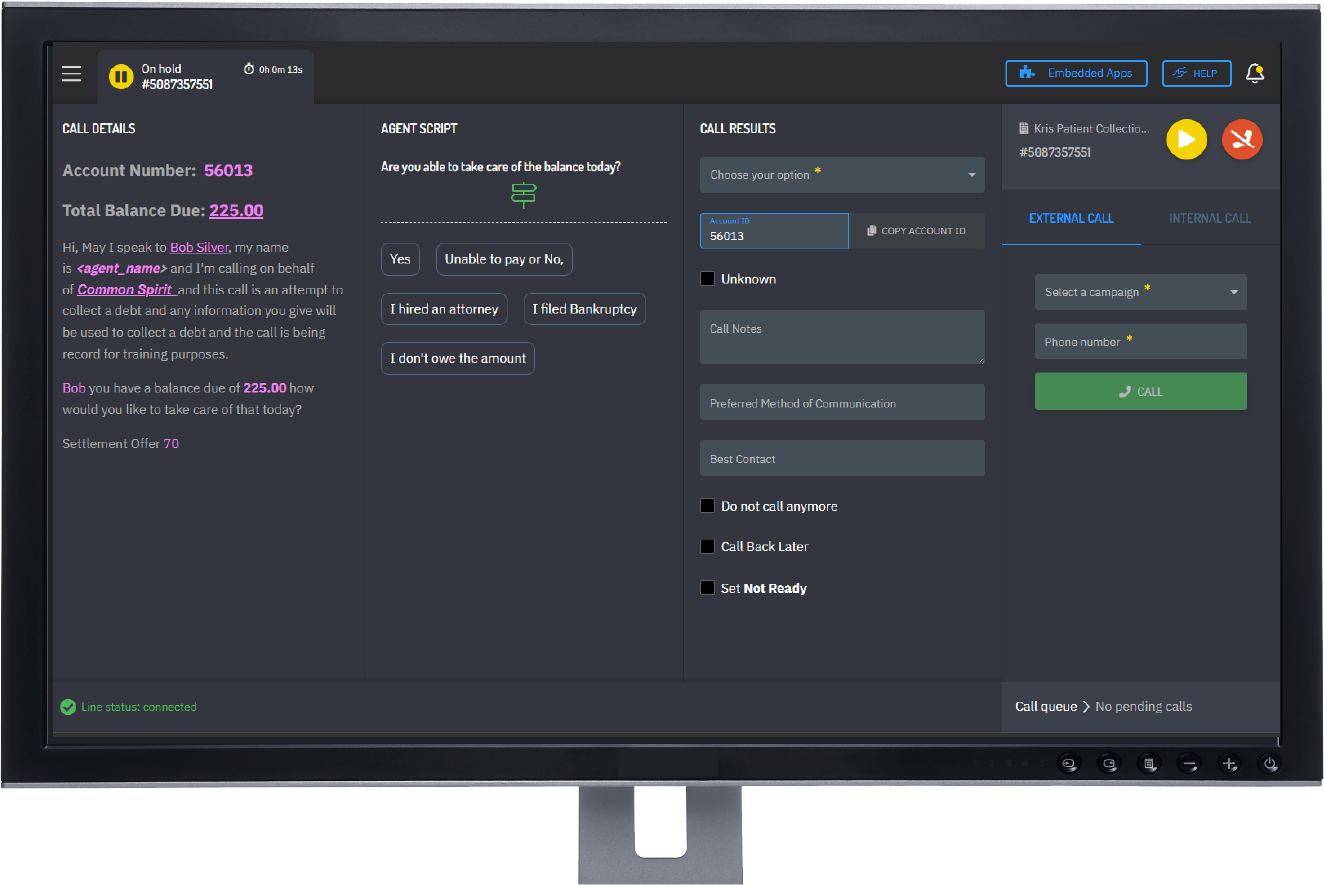Click account number 56013 in call details

tap(228, 170)
